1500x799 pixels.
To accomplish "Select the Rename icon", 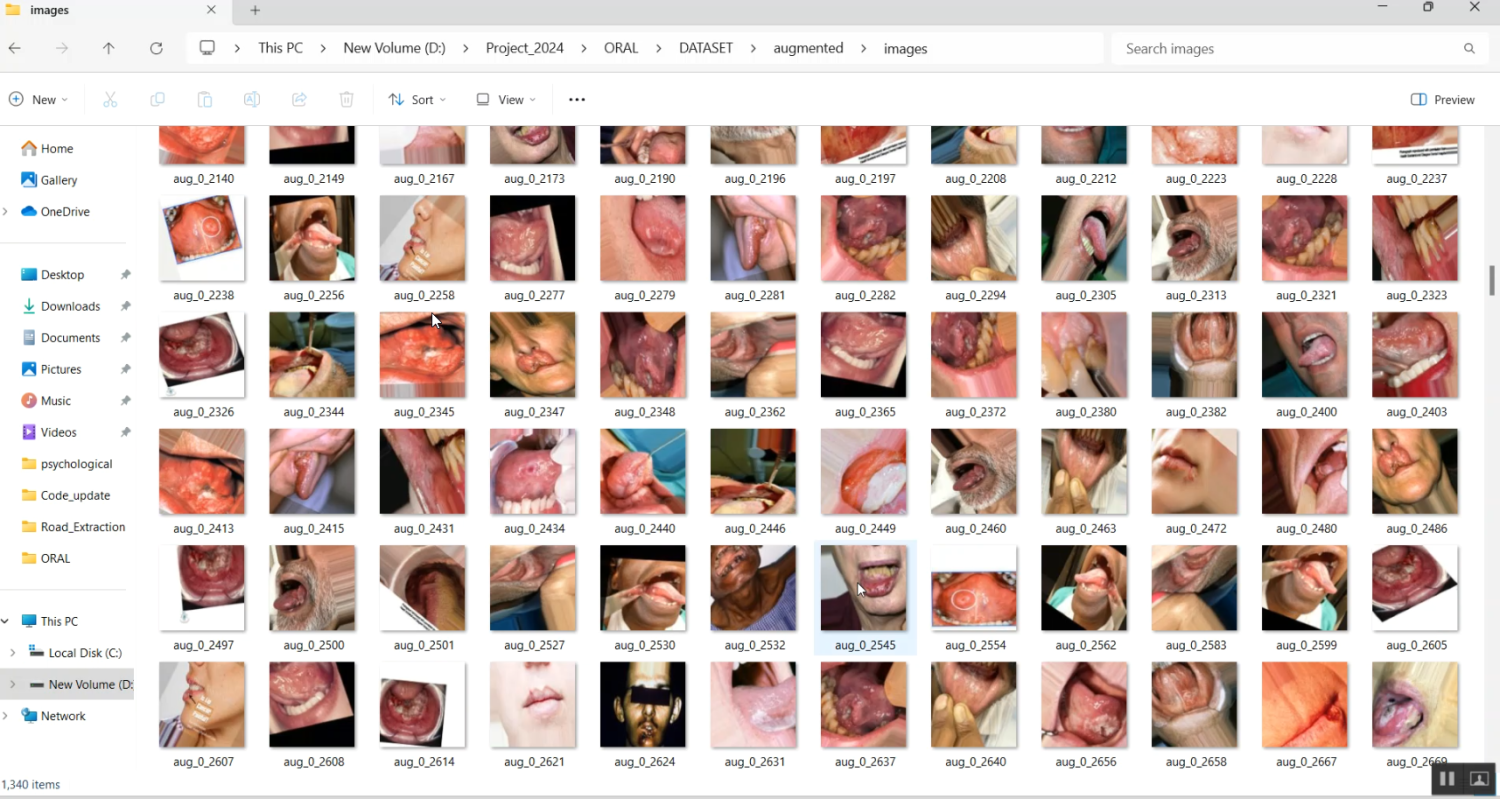I will [251, 99].
